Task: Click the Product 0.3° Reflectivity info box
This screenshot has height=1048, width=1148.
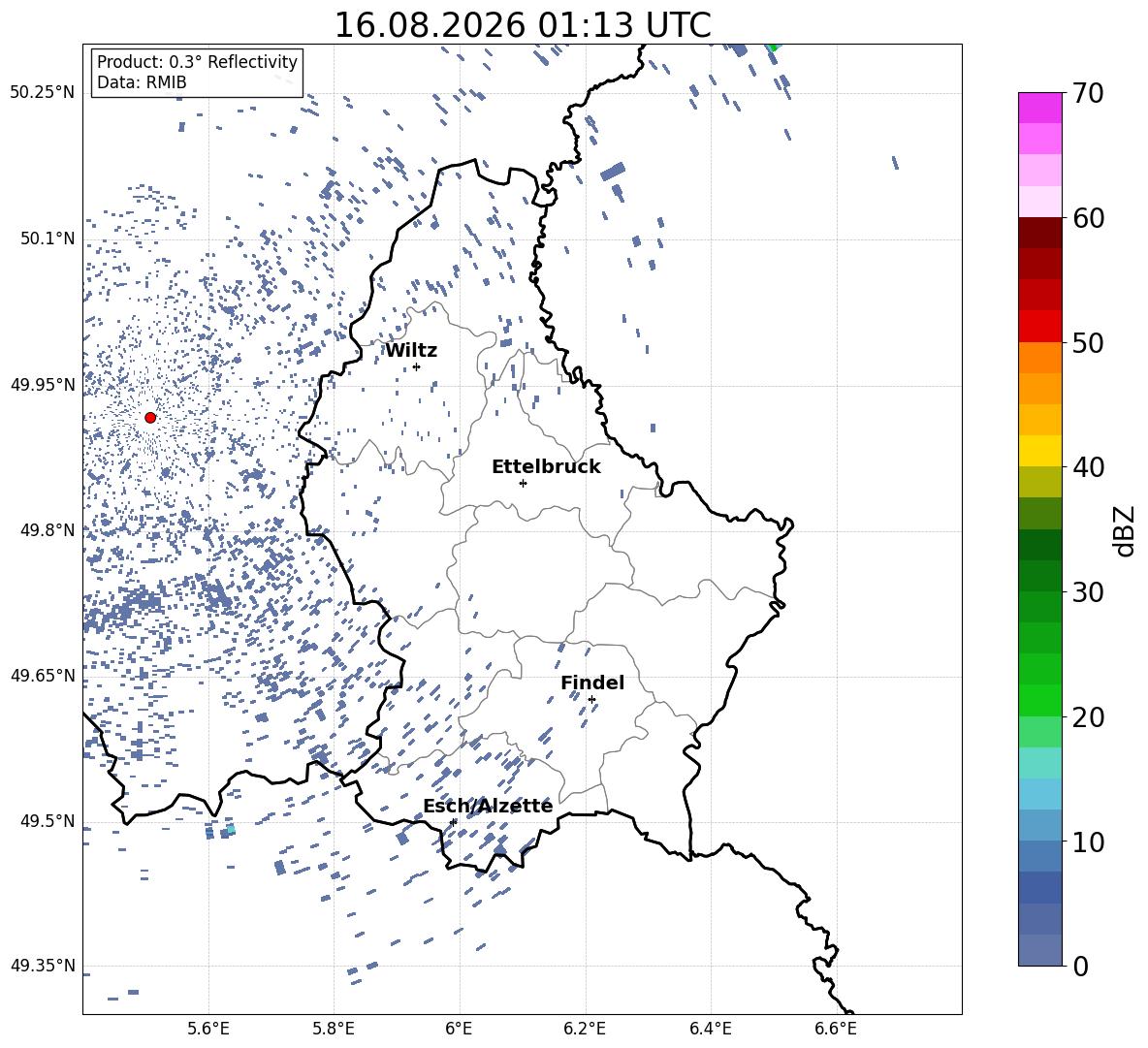Action: coord(197,72)
